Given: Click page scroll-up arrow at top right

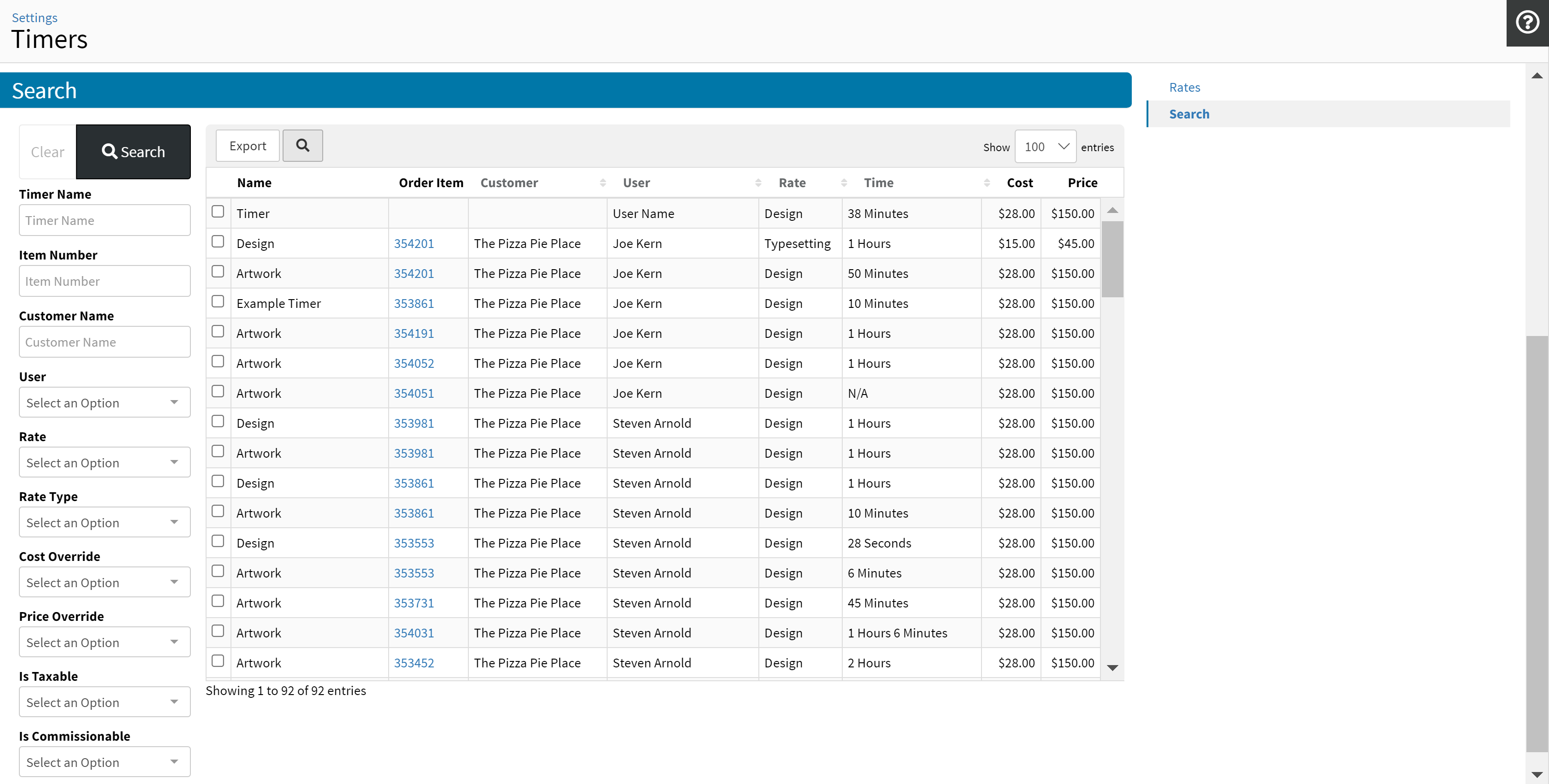Looking at the screenshot, I should [1537, 76].
